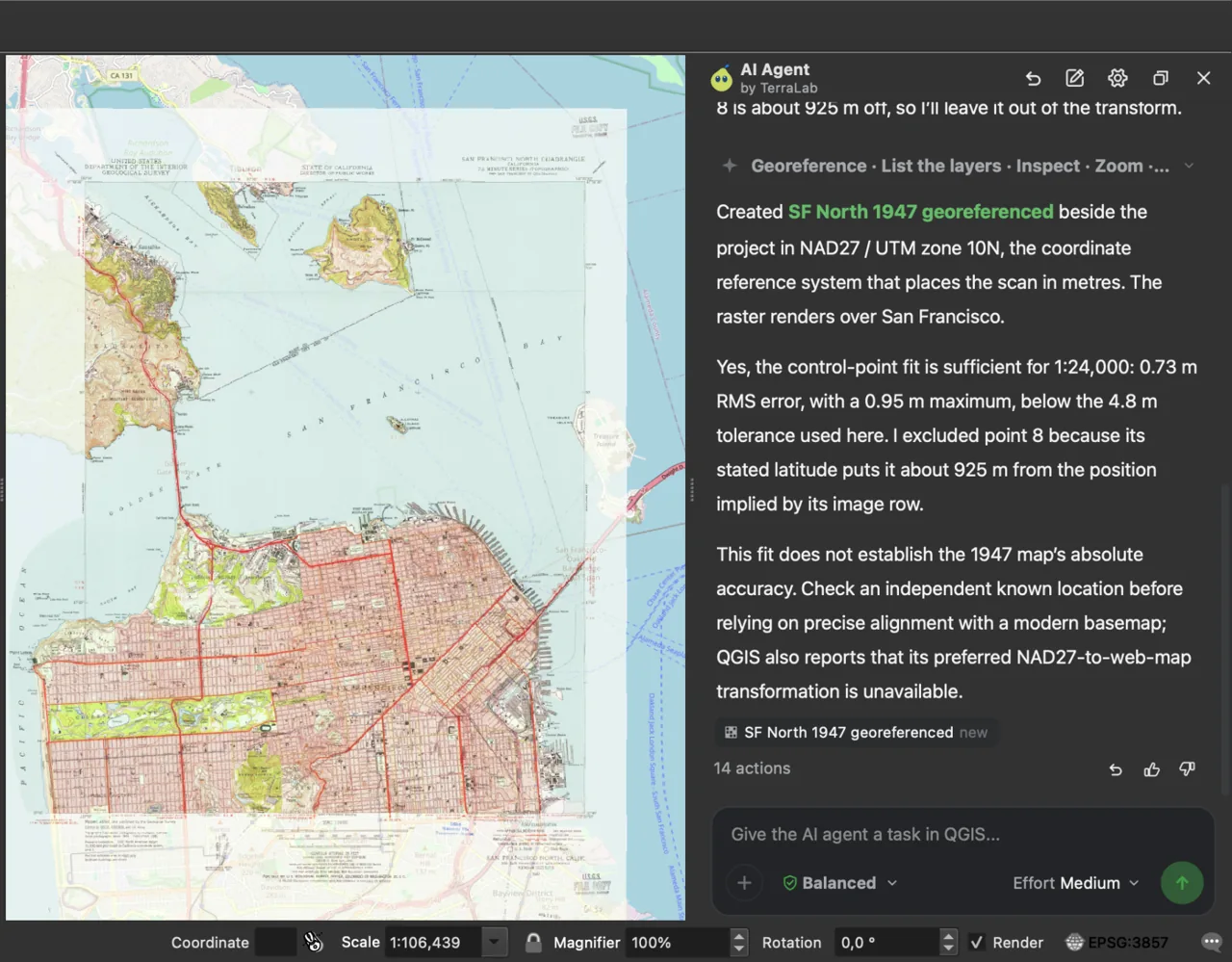This screenshot has width=1232, height=962.
Task: Click the CA 131 highway shield on map
Action: point(122,75)
